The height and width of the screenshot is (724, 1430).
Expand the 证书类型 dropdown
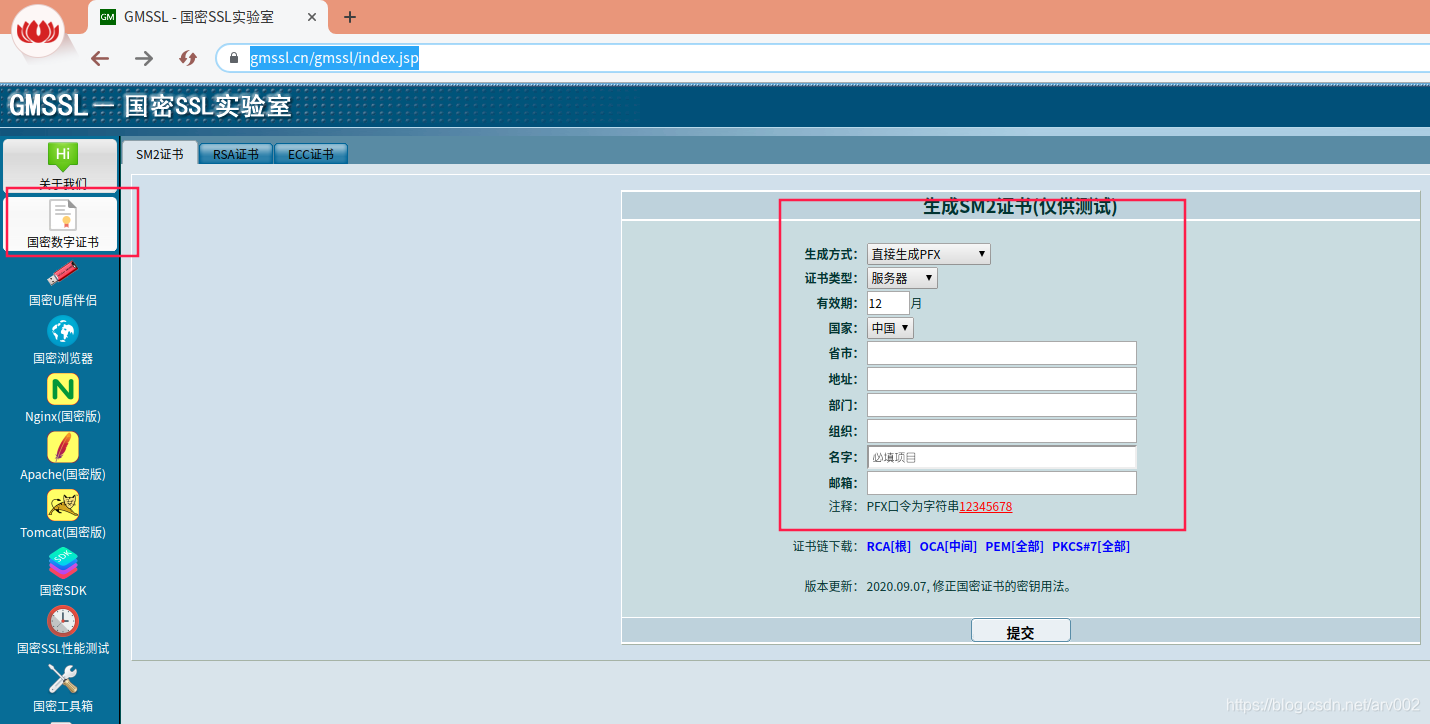[902, 278]
